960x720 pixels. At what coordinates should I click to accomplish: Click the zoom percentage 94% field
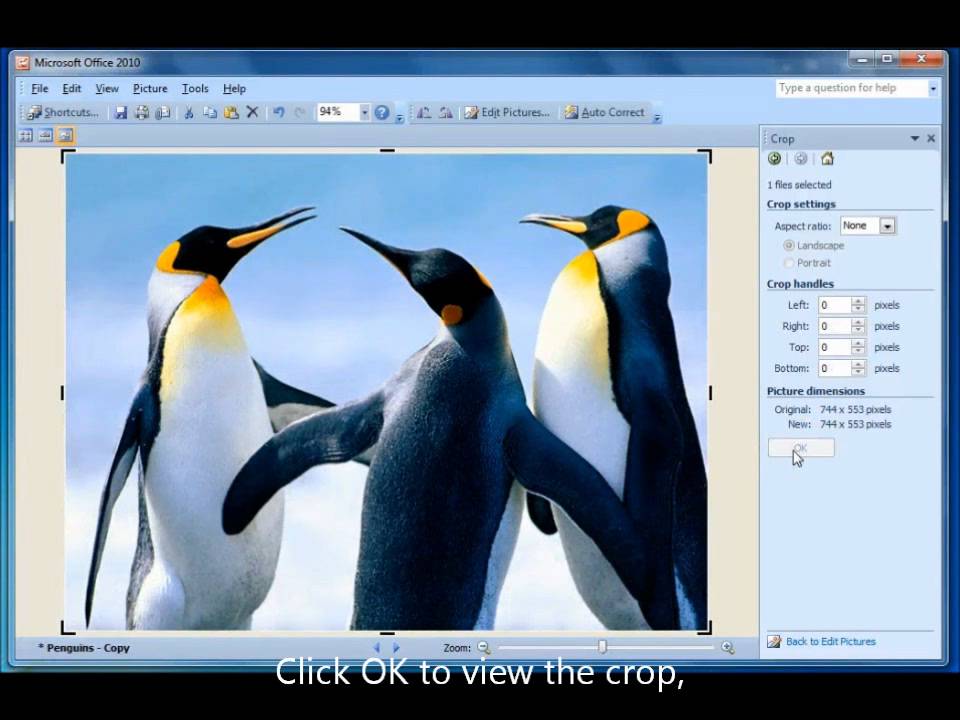coord(338,112)
